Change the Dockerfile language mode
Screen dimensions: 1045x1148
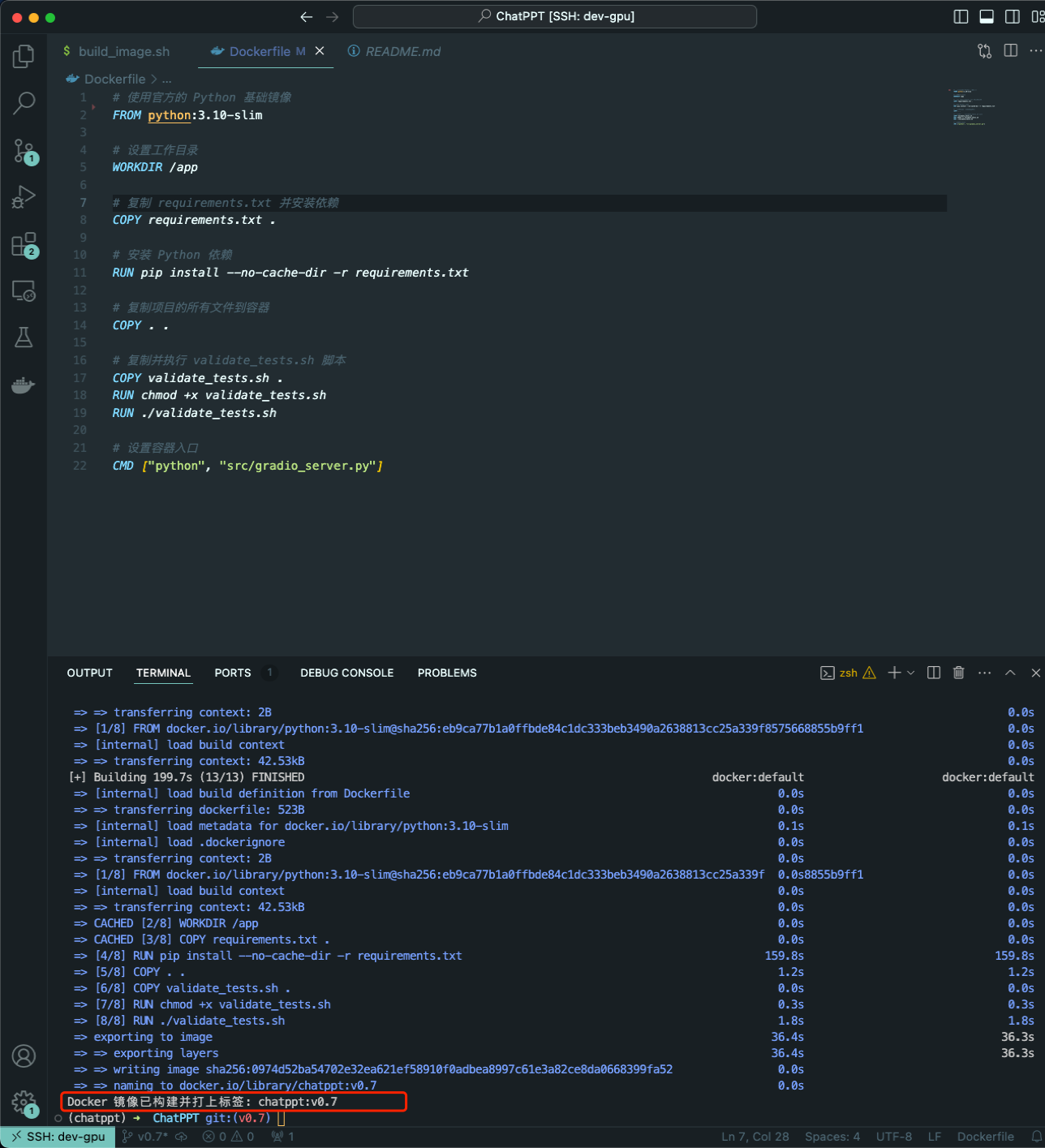[x=985, y=1137]
